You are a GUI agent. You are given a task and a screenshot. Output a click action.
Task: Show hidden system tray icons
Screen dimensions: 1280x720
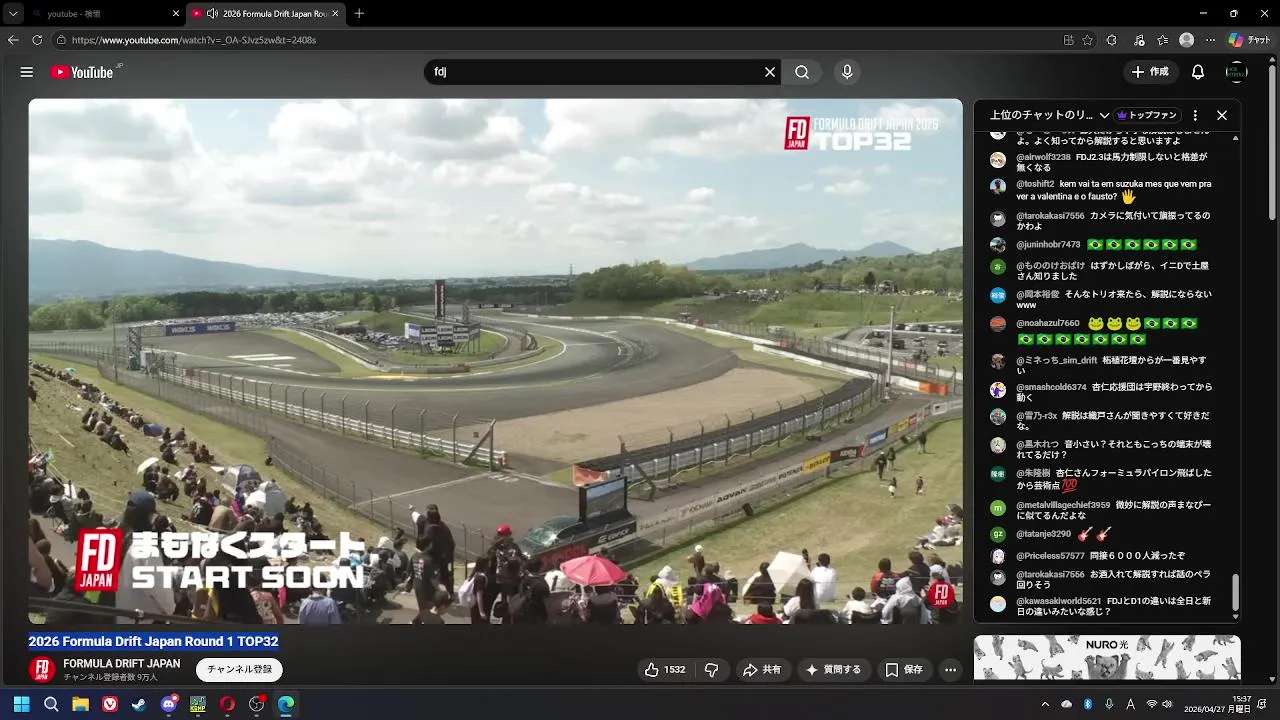(x=1045, y=704)
